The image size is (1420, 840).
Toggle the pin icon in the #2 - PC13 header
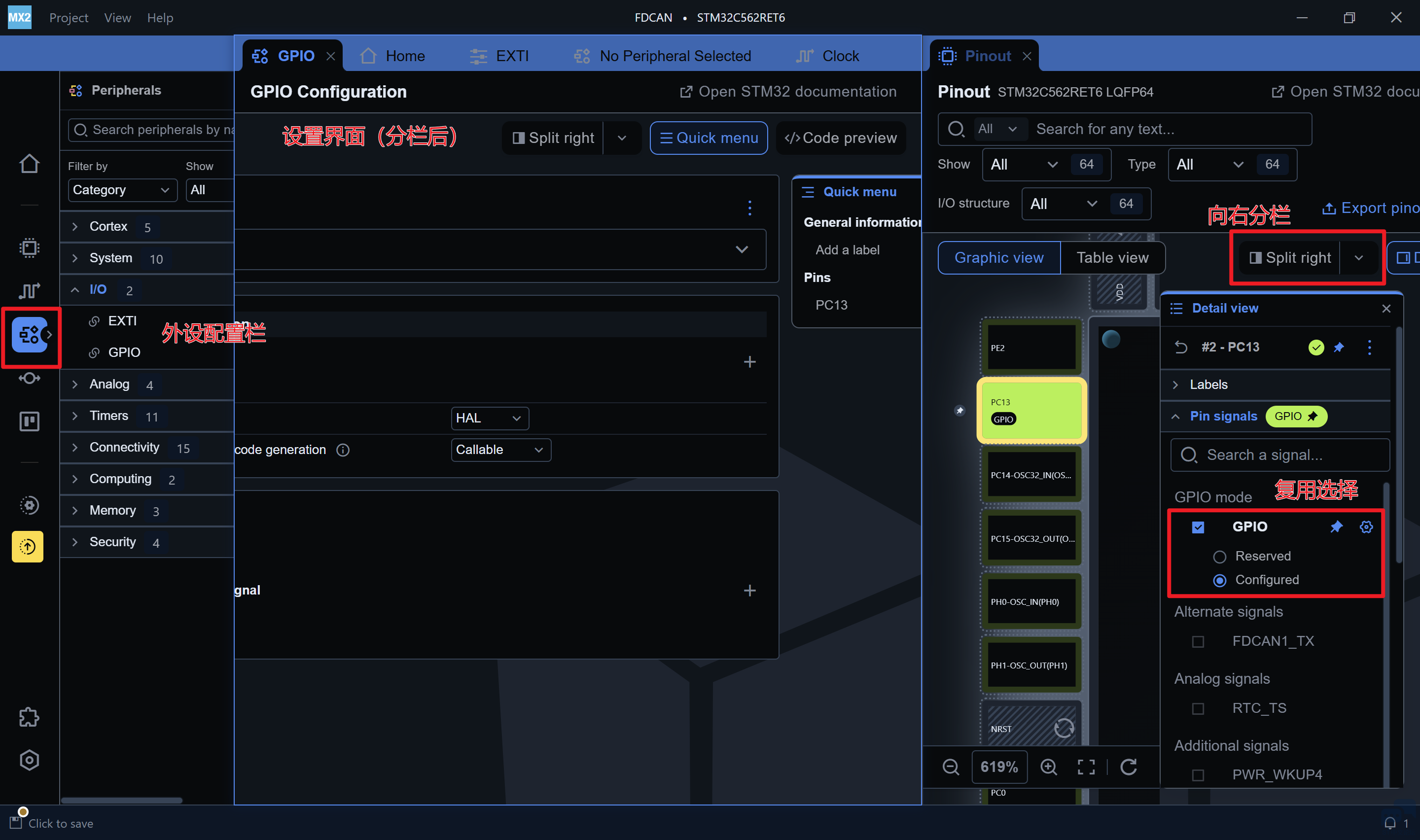pyautogui.click(x=1339, y=347)
